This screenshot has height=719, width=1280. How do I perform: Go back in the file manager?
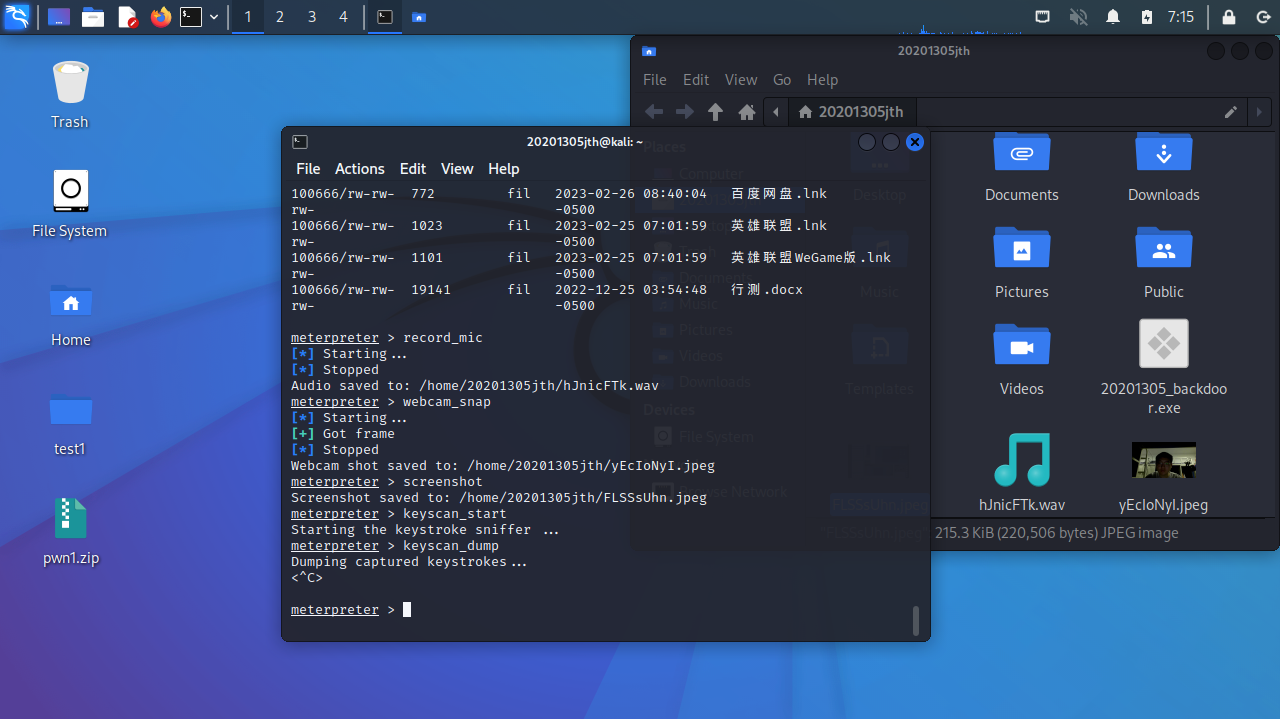[x=653, y=112]
